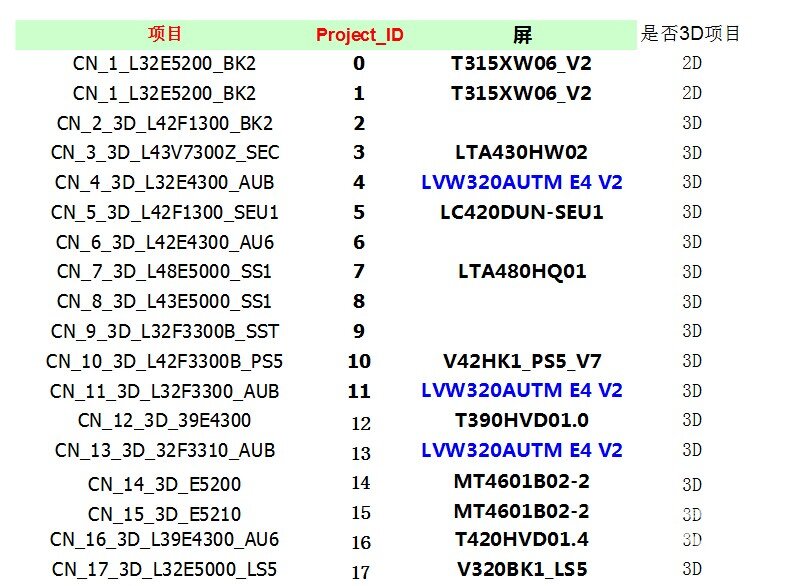798x586 pixels.
Task: Select the CN_13_3D_32F3310_AUB project cell
Action: coord(164,451)
